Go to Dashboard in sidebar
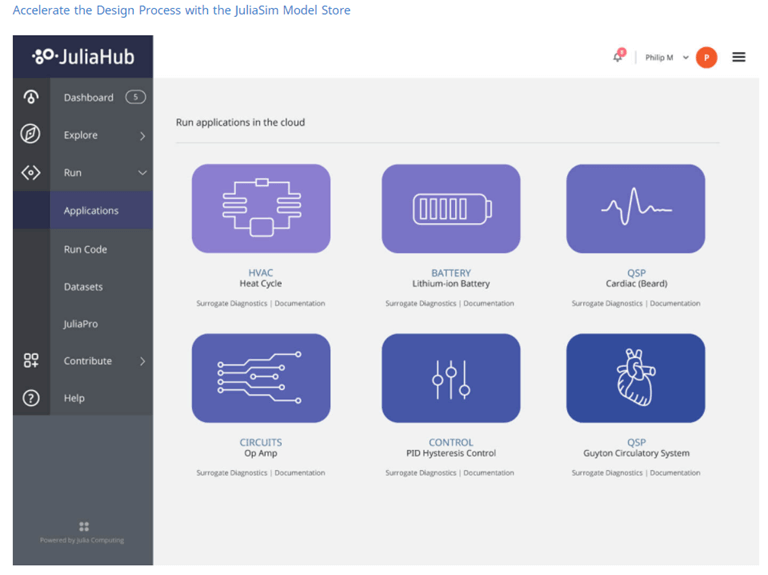Viewport: 768px width, 575px height. pyautogui.click(x=89, y=97)
